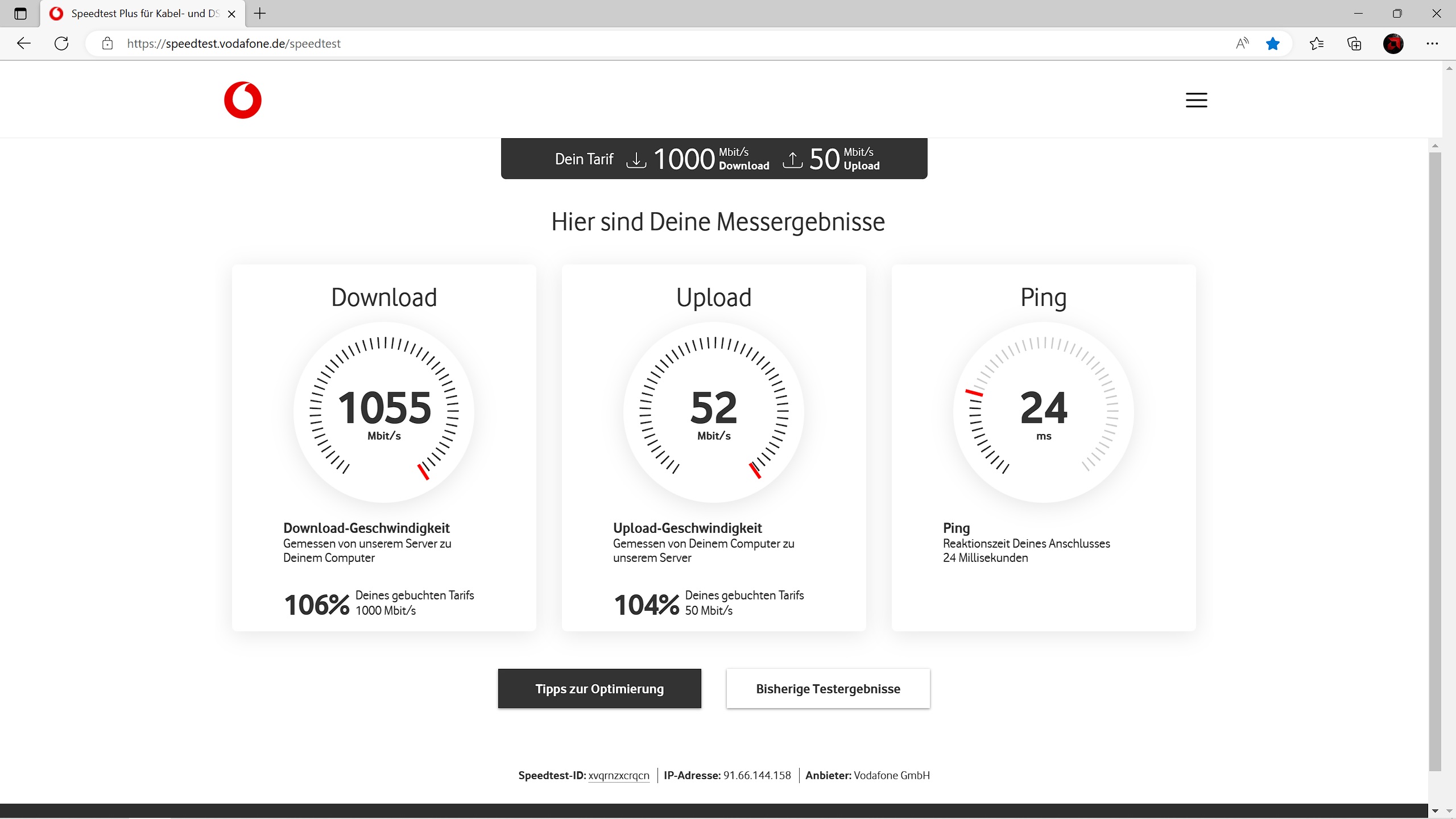This screenshot has width=1456, height=819.
Task: Refresh the page
Action: 61,43
